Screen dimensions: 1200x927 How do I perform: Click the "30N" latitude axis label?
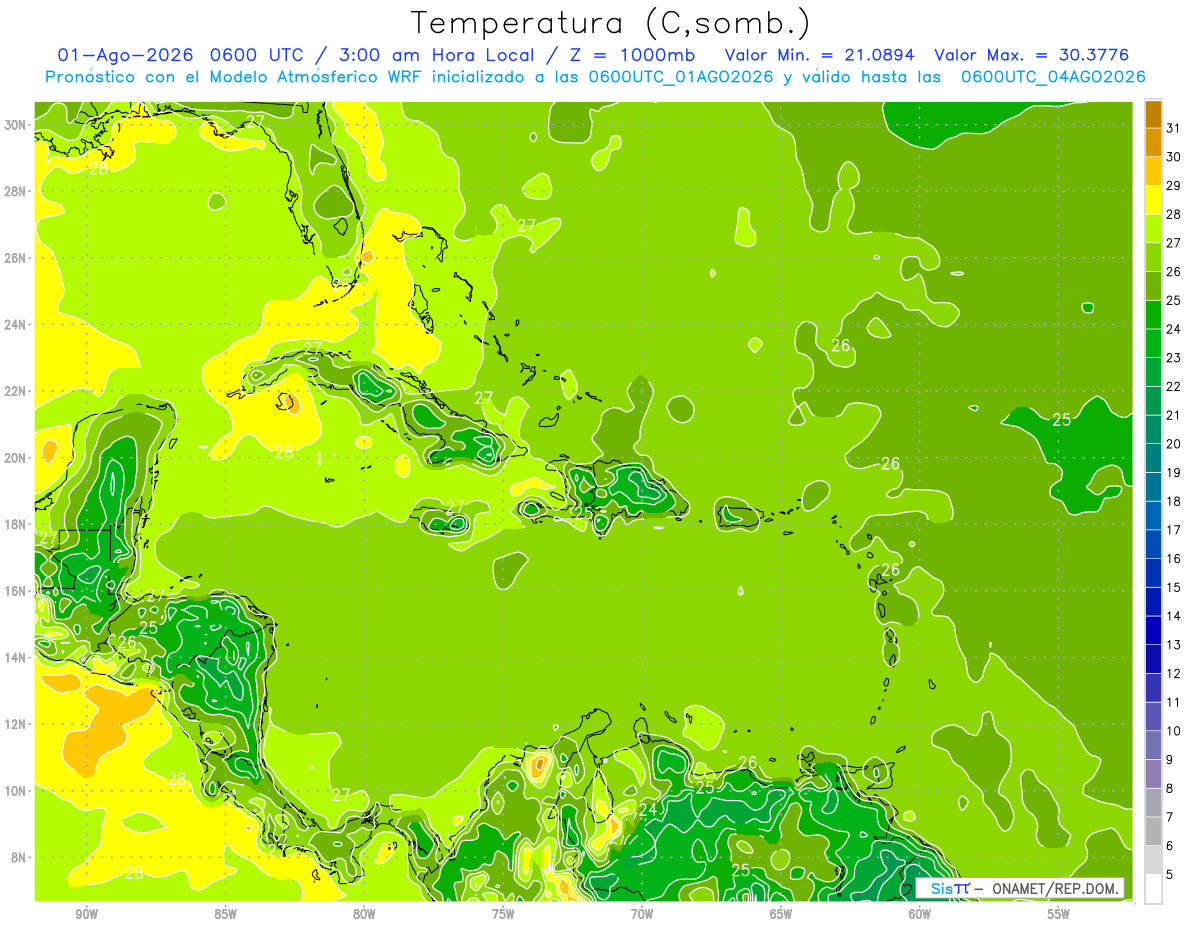16,125
